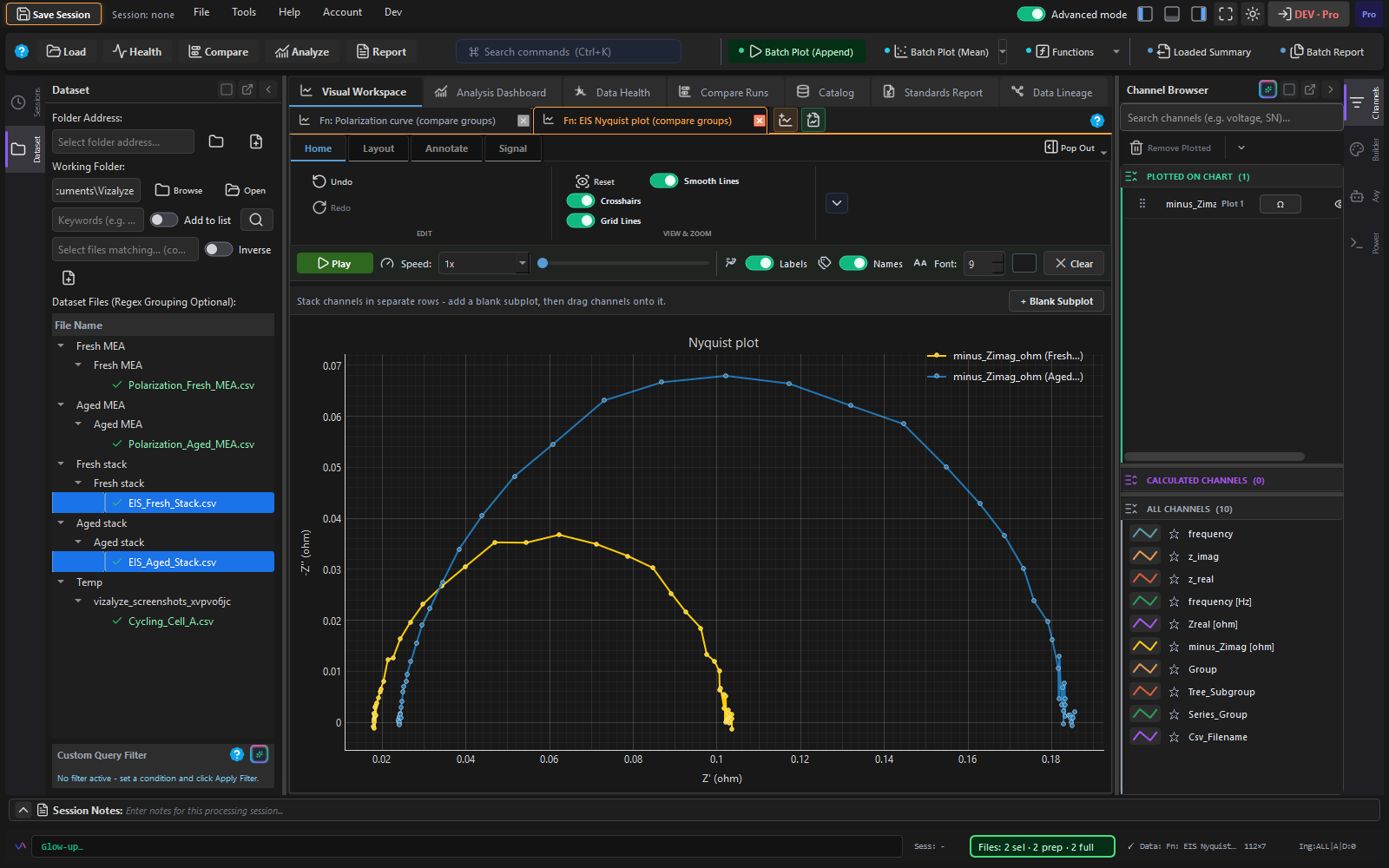Click the fullscreen icon in top bar
Screen dimensions: 1389x868
(1225, 14)
